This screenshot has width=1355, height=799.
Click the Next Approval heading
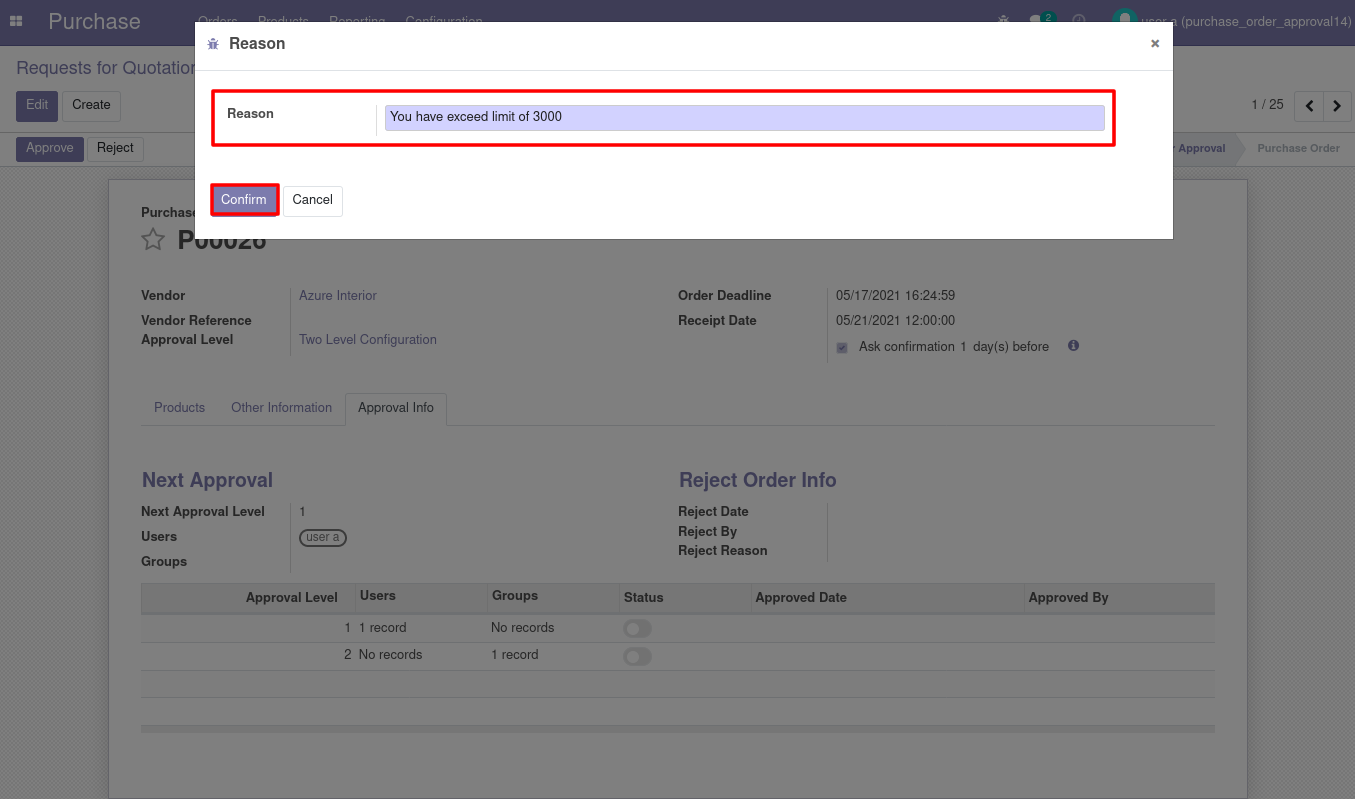[x=207, y=481]
